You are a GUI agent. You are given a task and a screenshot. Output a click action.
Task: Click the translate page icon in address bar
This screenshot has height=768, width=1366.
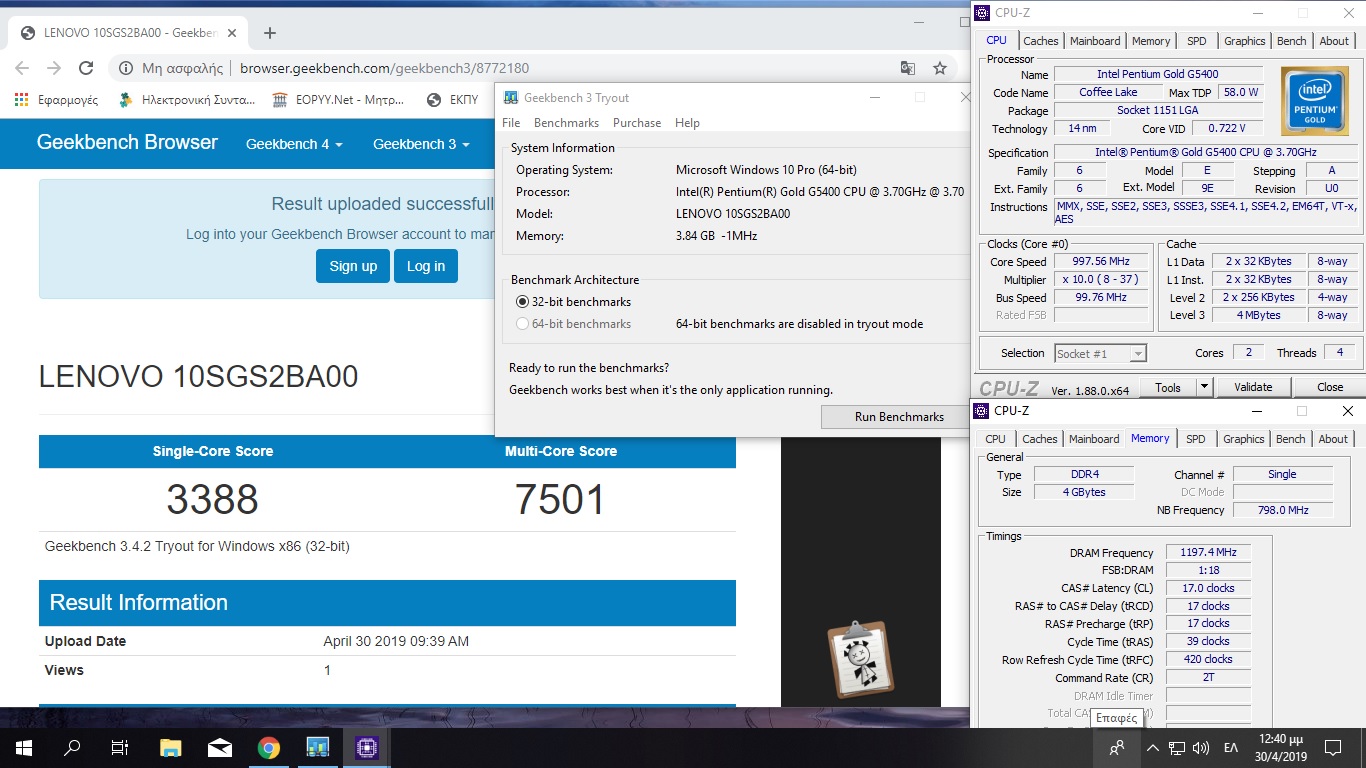(907, 68)
